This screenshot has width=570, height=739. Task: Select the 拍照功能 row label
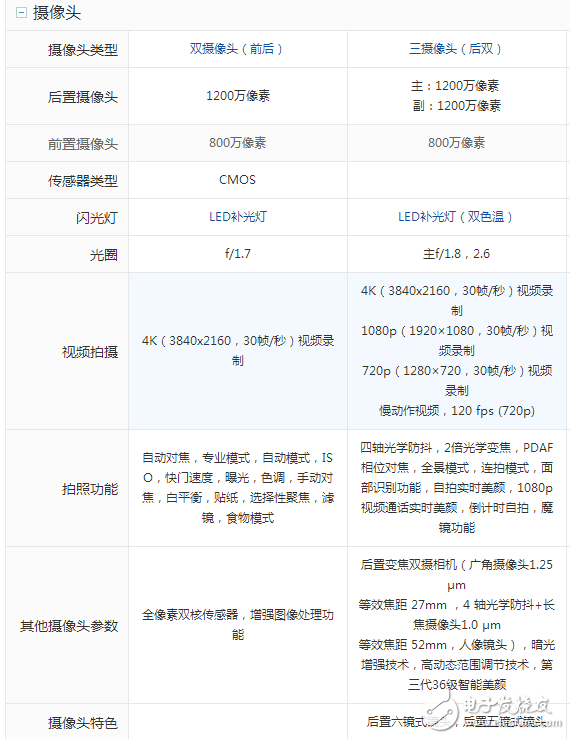pyautogui.click(x=90, y=489)
